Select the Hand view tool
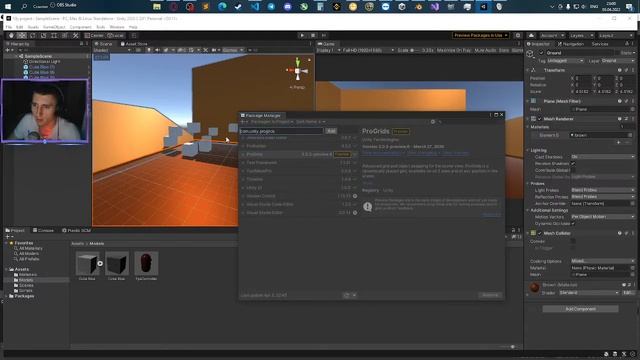The image size is (640, 360). click(x=11, y=36)
